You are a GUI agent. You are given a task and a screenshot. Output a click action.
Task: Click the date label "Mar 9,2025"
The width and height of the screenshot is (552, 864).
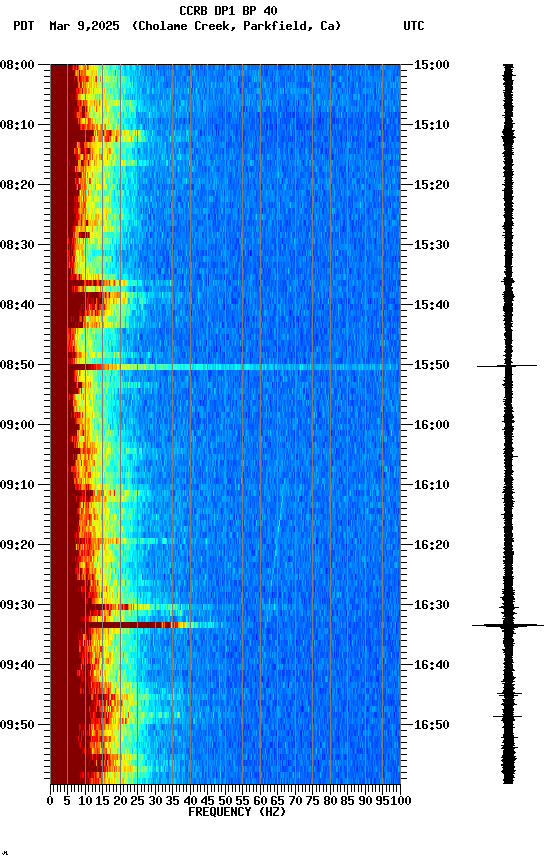tap(84, 26)
